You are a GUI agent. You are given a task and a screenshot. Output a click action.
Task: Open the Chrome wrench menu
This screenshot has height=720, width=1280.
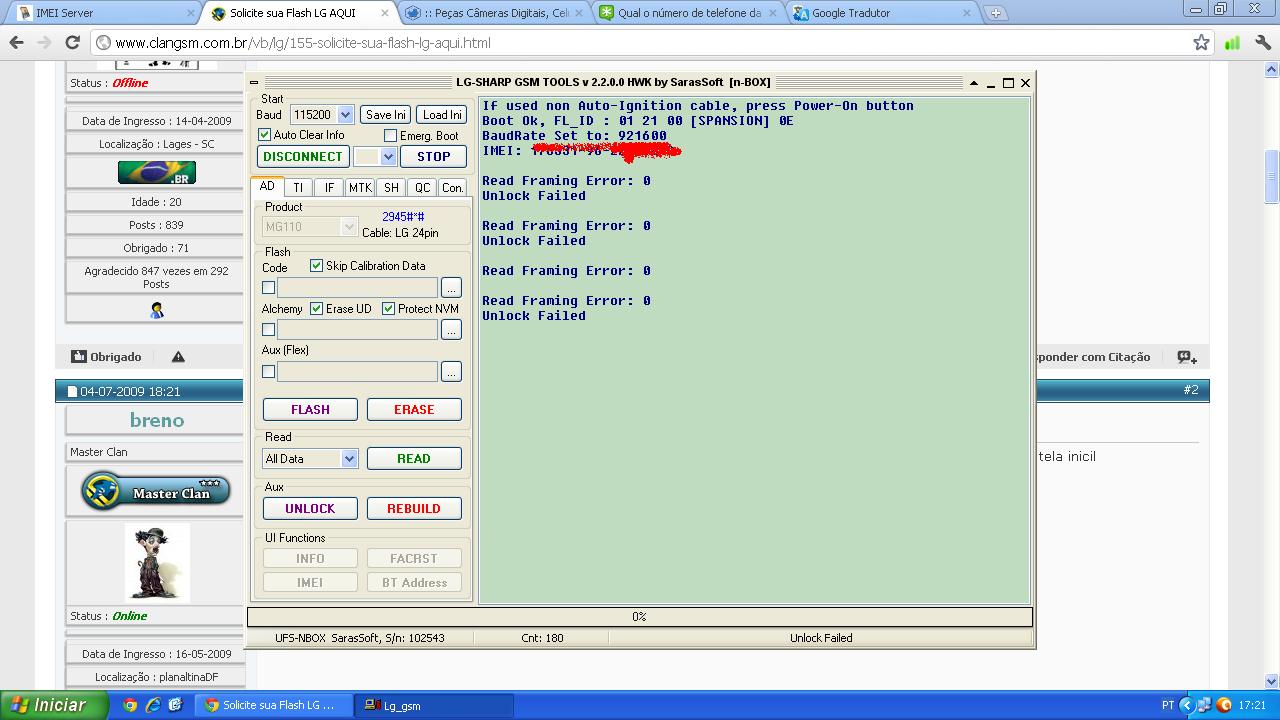[x=1263, y=43]
